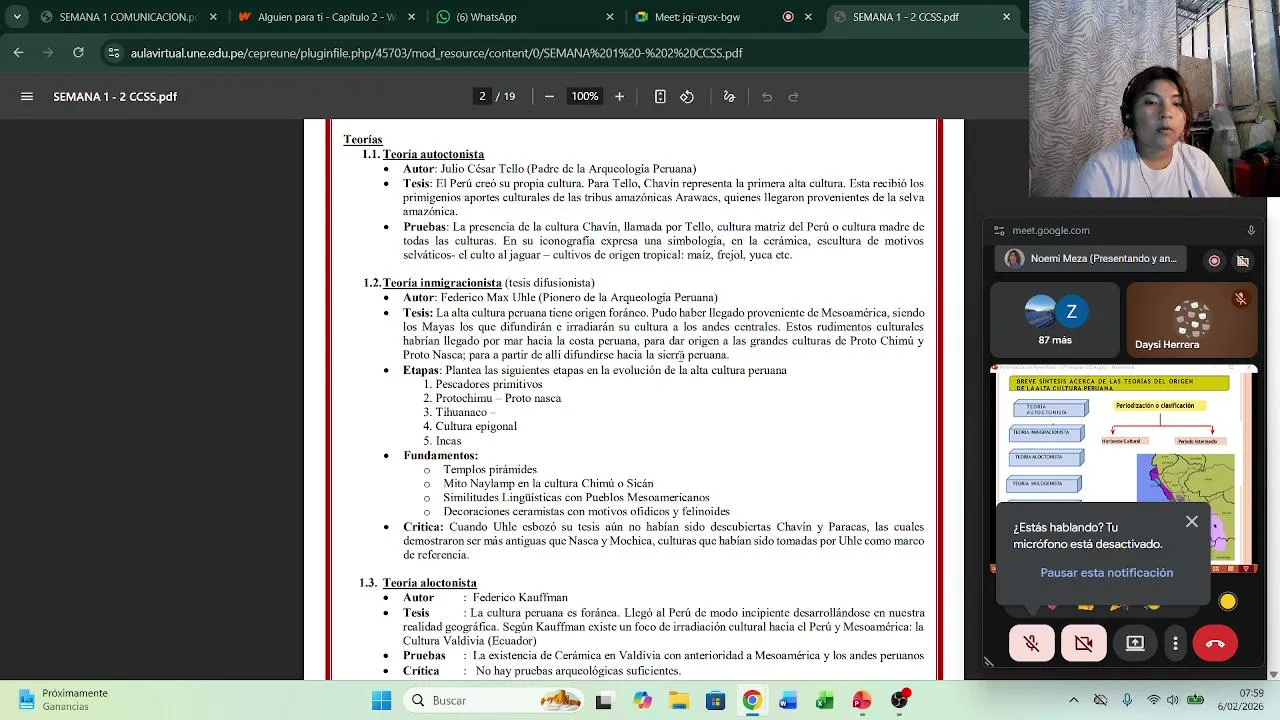
Task: Open Chrome tab search dropdown
Action: point(17,17)
